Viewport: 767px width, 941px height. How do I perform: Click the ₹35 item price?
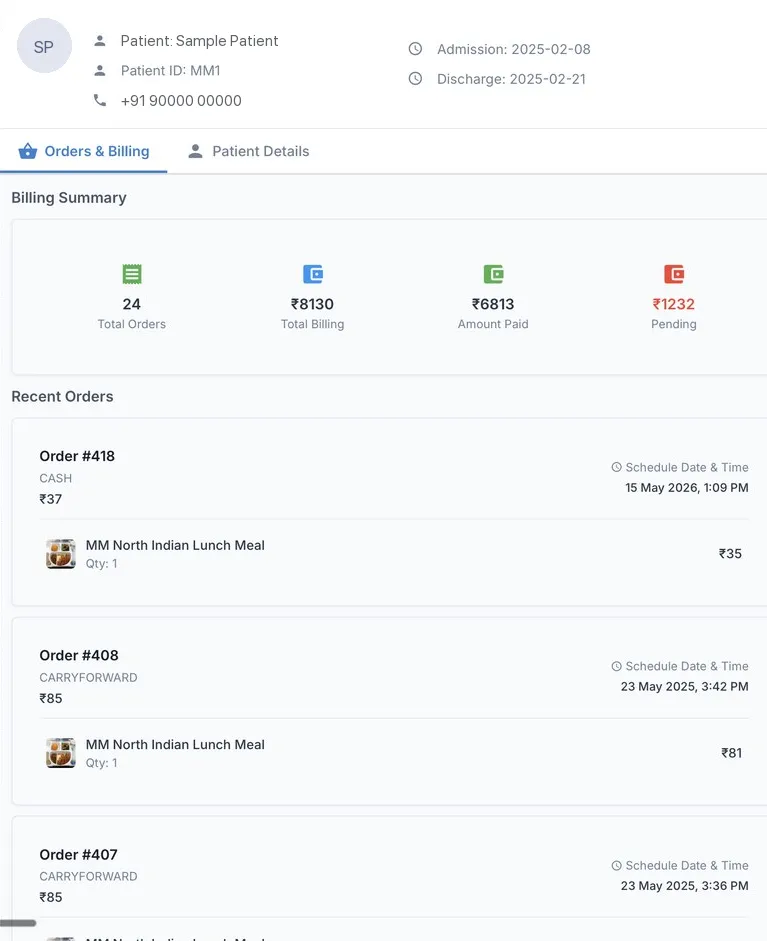coord(730,553)
